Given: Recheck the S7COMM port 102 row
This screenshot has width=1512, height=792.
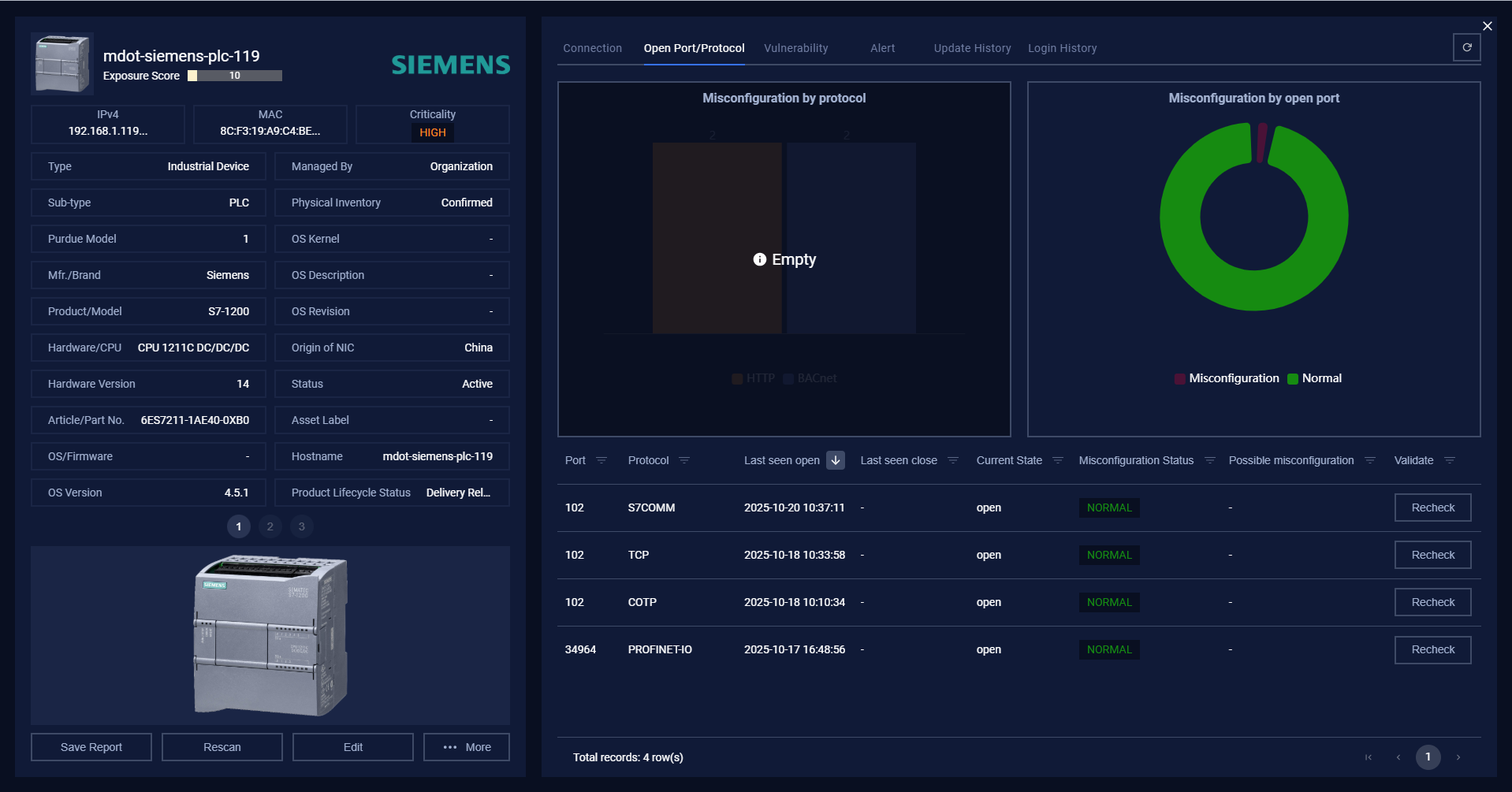Looking at the screenshot, I should 1432,508.
